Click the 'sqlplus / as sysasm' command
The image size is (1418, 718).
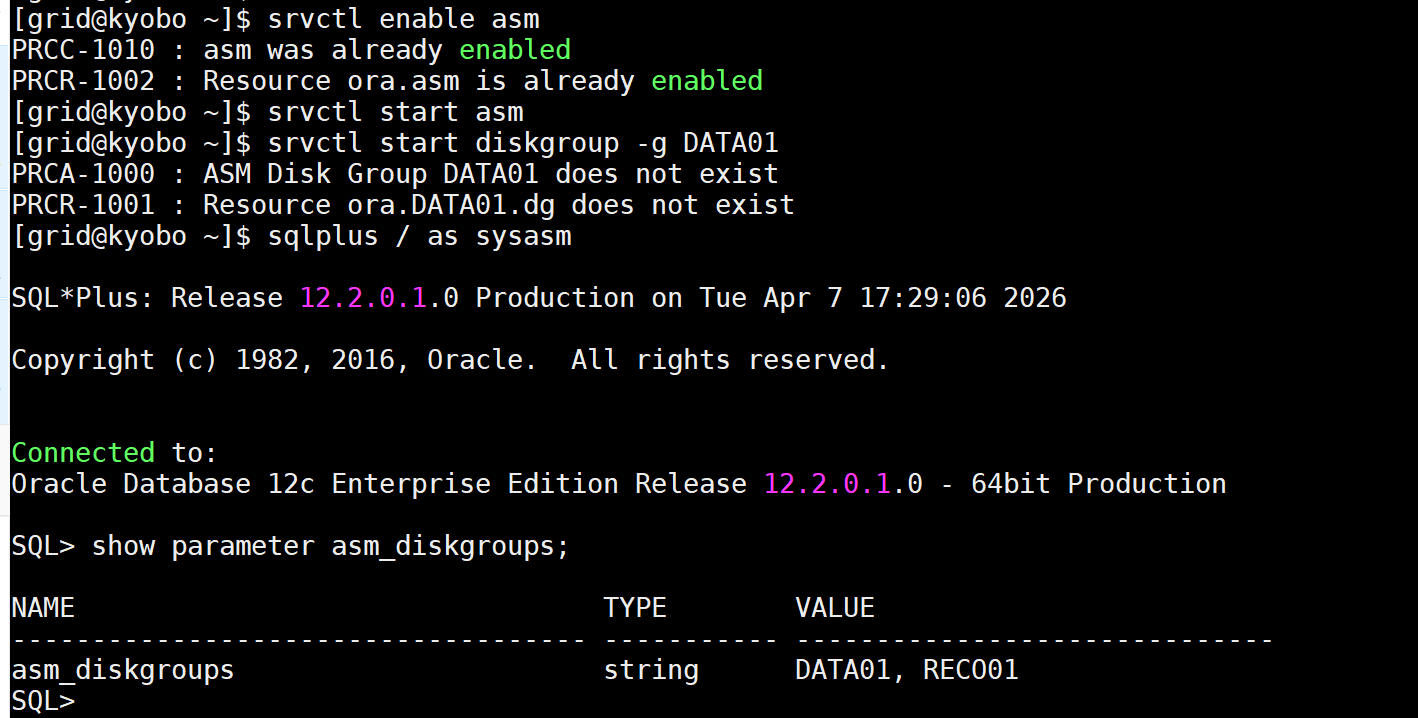coord(419,235)
